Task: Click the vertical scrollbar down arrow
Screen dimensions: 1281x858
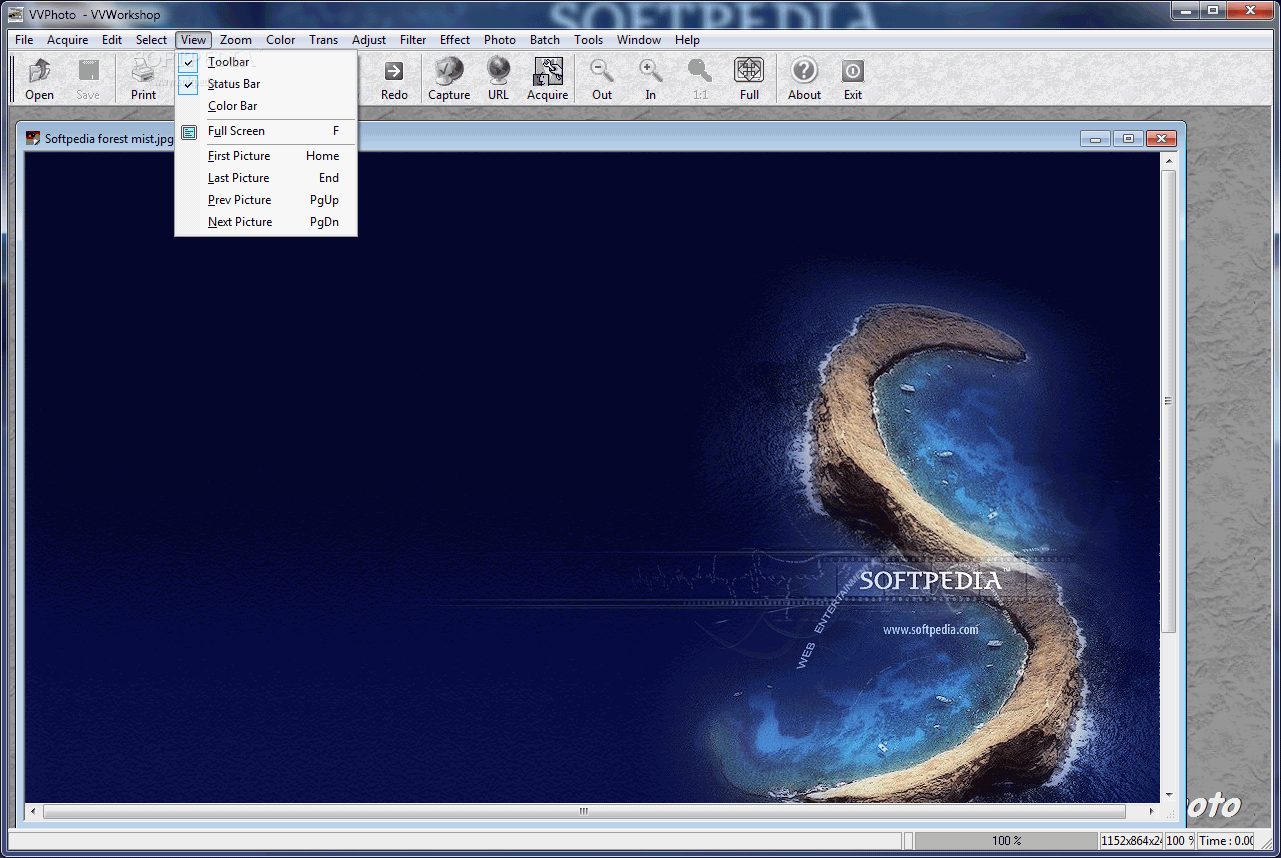Action: coord(1168,794)
